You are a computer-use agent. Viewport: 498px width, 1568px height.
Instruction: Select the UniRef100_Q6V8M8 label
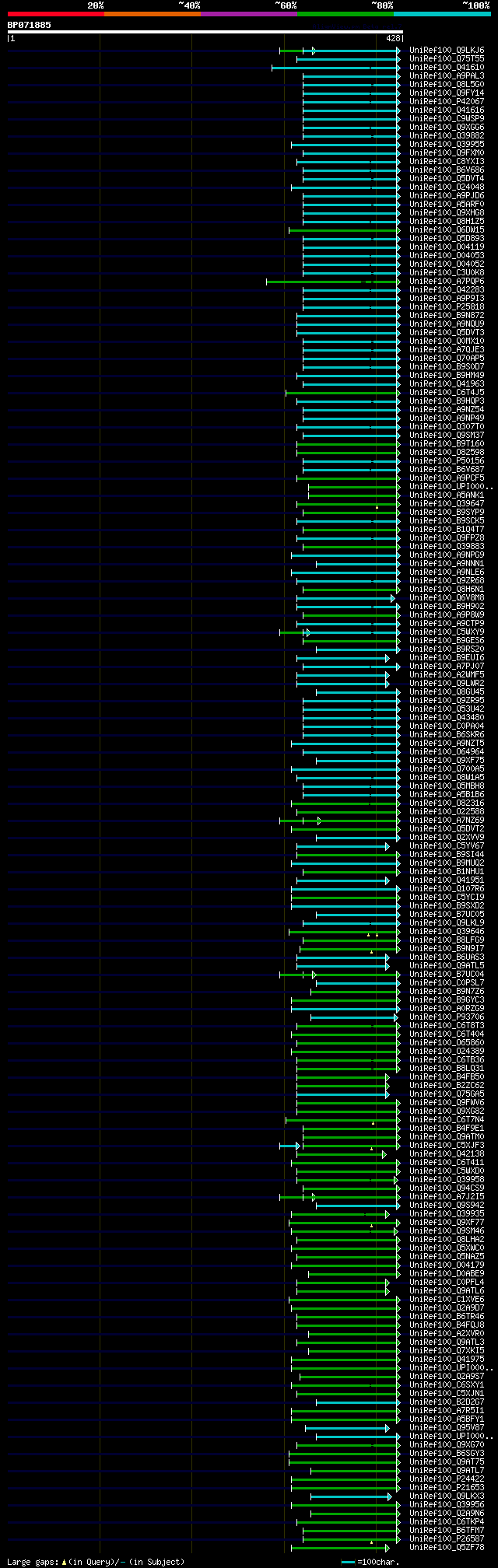tap(447, 597)
